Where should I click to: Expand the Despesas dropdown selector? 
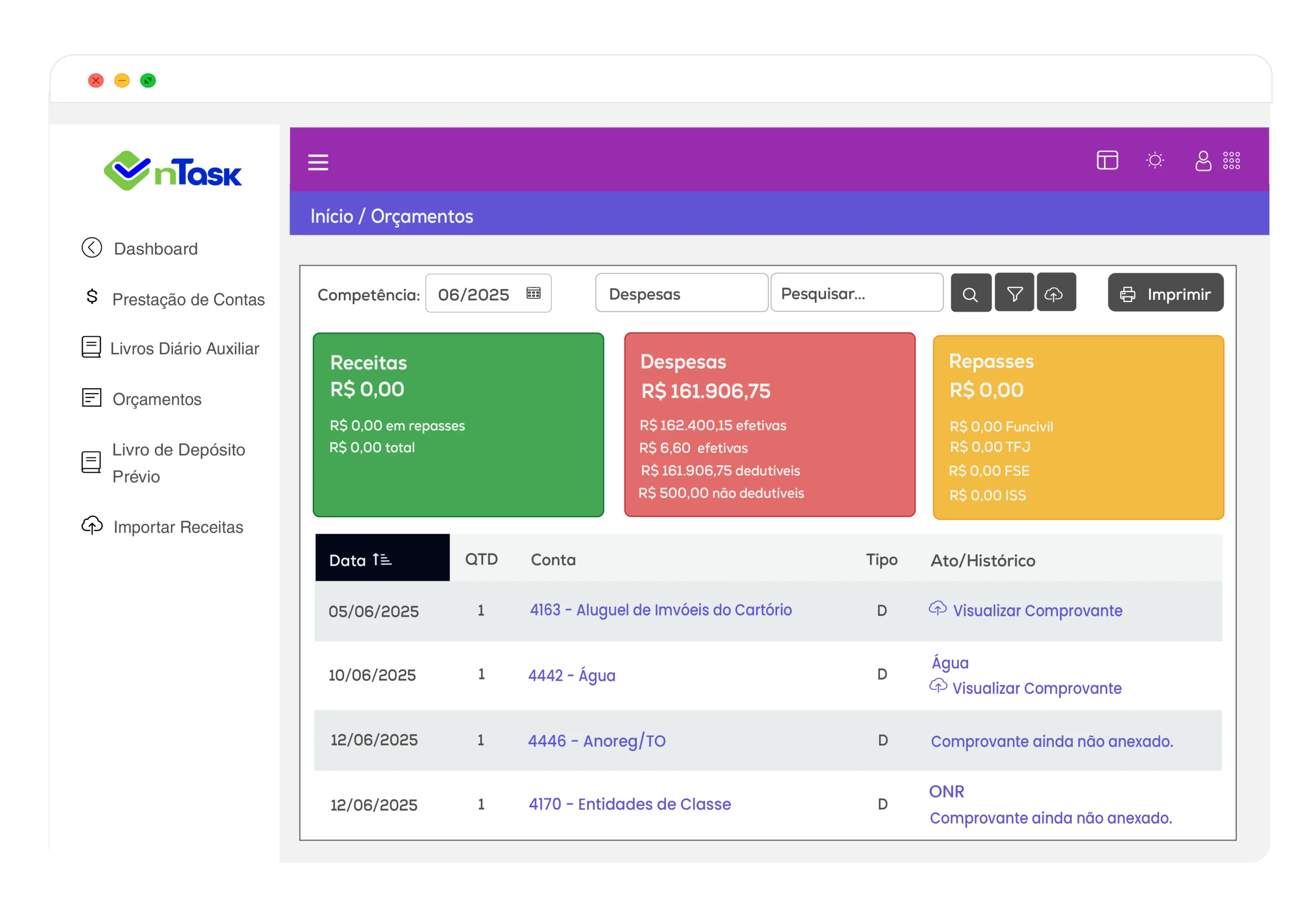pyautogui.click(x=681, y=294)
